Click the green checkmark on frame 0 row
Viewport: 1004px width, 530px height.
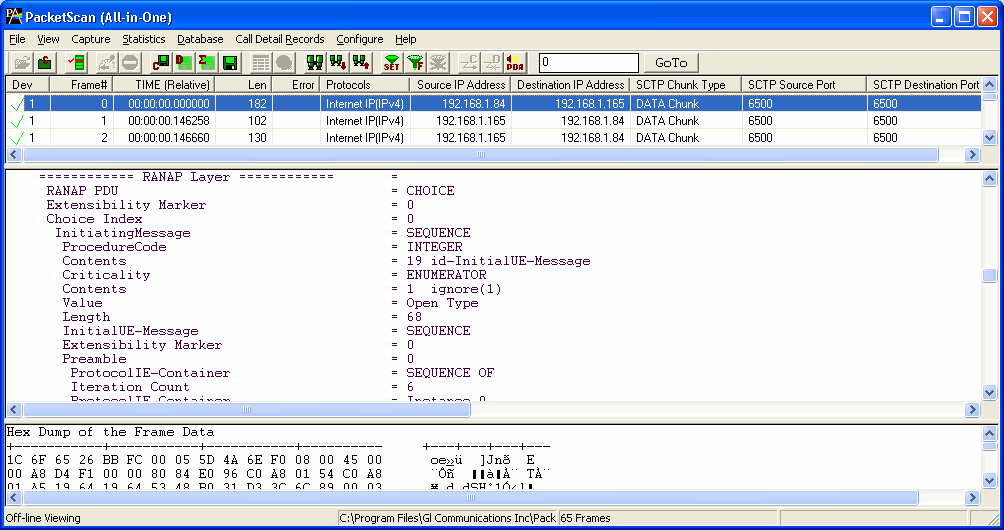(17, 104)
